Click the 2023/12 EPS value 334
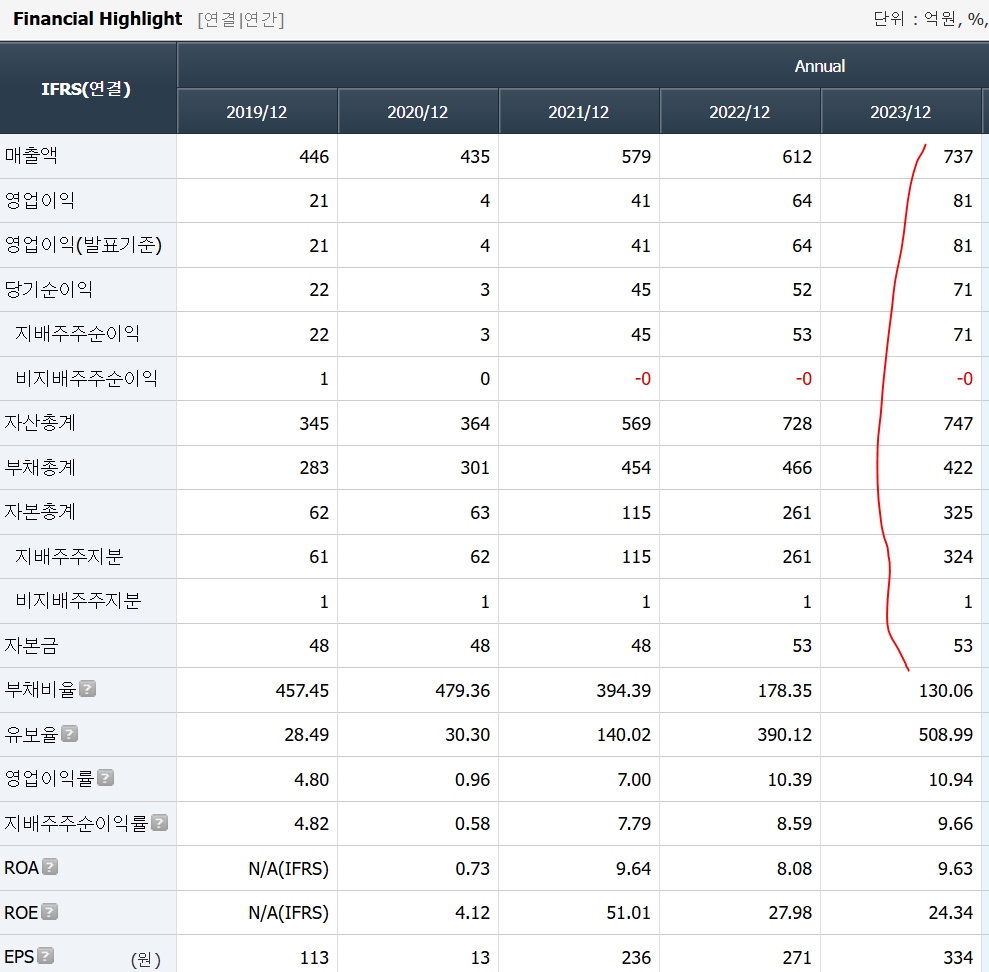Screen dimensions: 989x972 [957, 958]
